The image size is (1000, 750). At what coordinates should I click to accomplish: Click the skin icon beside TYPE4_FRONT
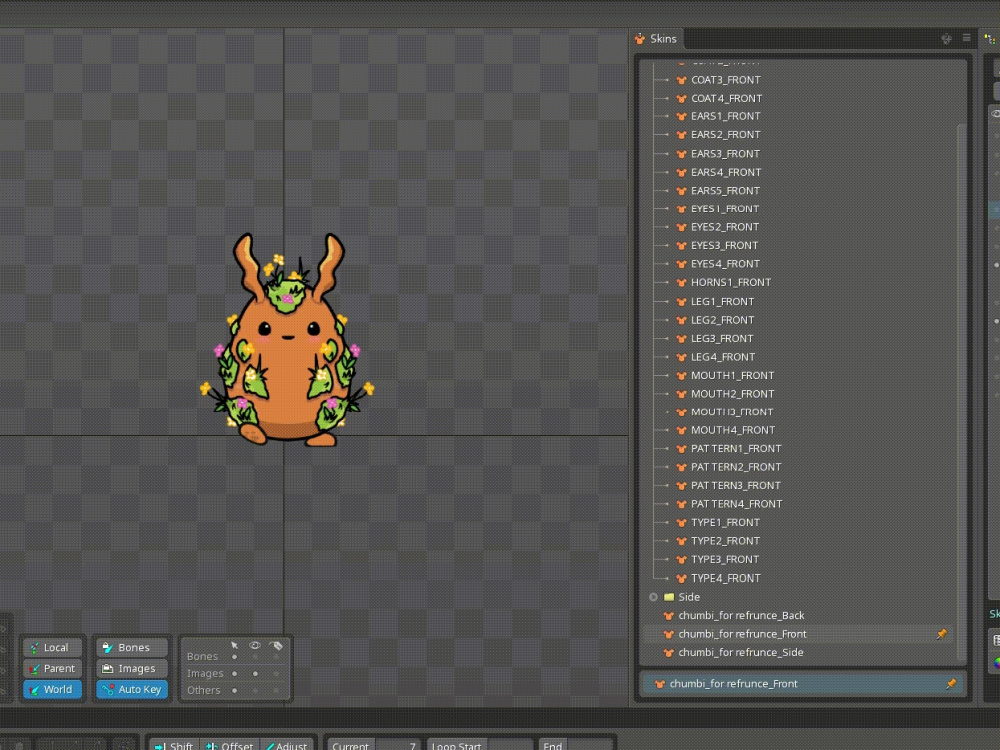point(681,578)
